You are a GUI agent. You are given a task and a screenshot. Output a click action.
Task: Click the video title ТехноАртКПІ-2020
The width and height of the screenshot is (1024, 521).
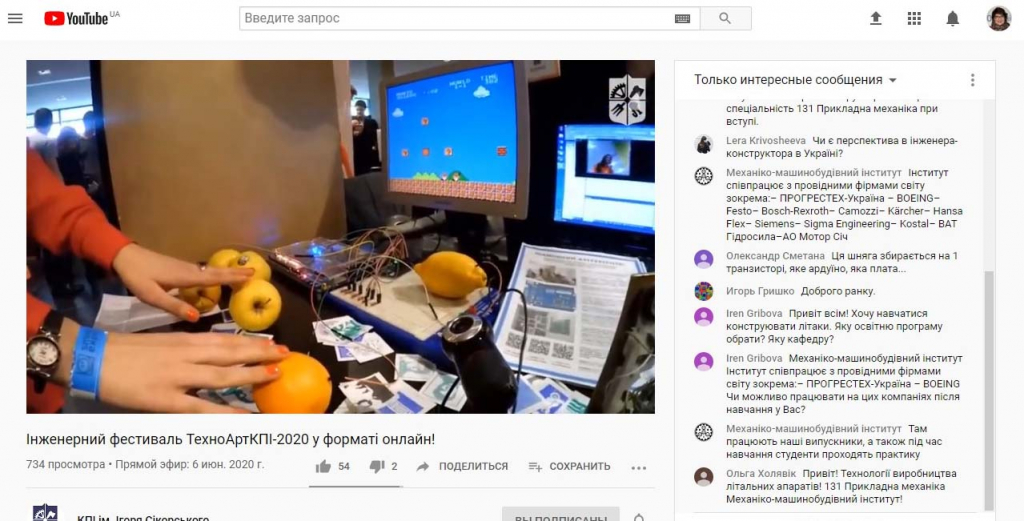tap(231, 439)
